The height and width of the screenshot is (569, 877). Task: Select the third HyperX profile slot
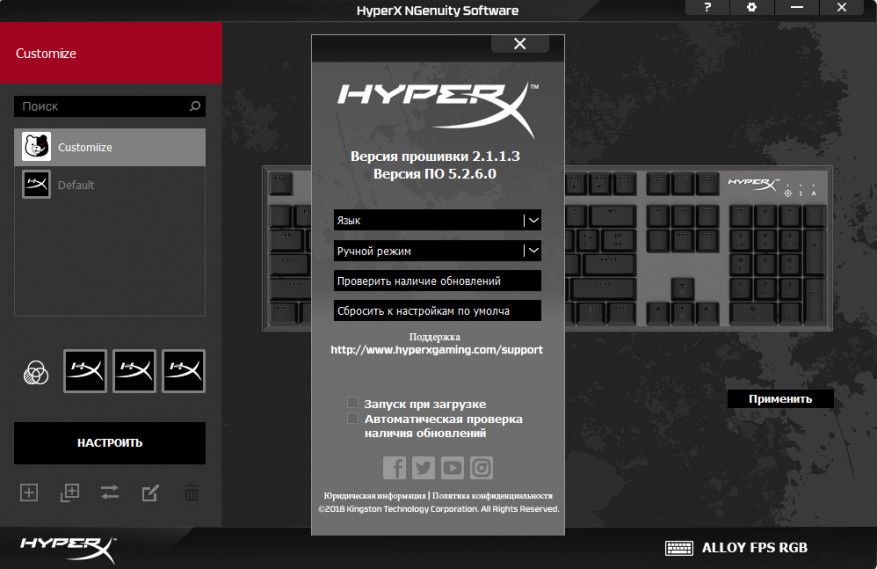pos(183,371)
